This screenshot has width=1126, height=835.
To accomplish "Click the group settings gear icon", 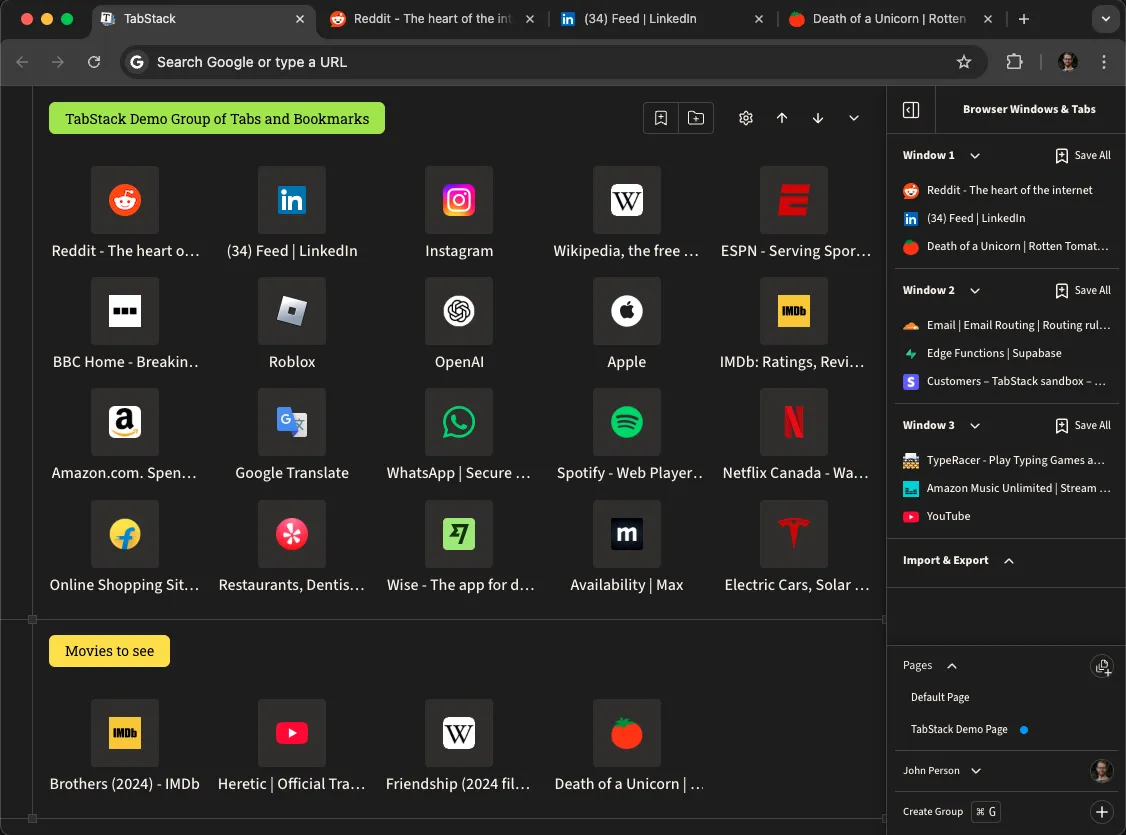I will pyautogui.click(x=745, y=118).
